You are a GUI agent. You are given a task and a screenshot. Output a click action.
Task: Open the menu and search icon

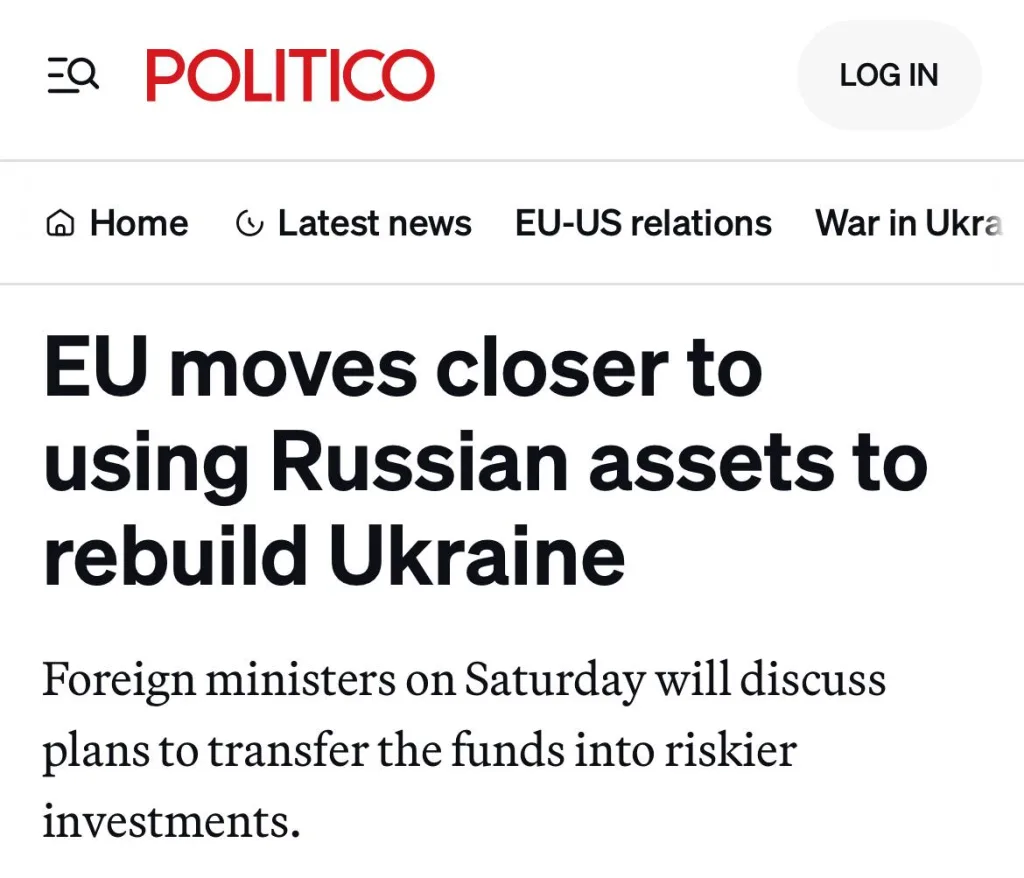point(73,75)
